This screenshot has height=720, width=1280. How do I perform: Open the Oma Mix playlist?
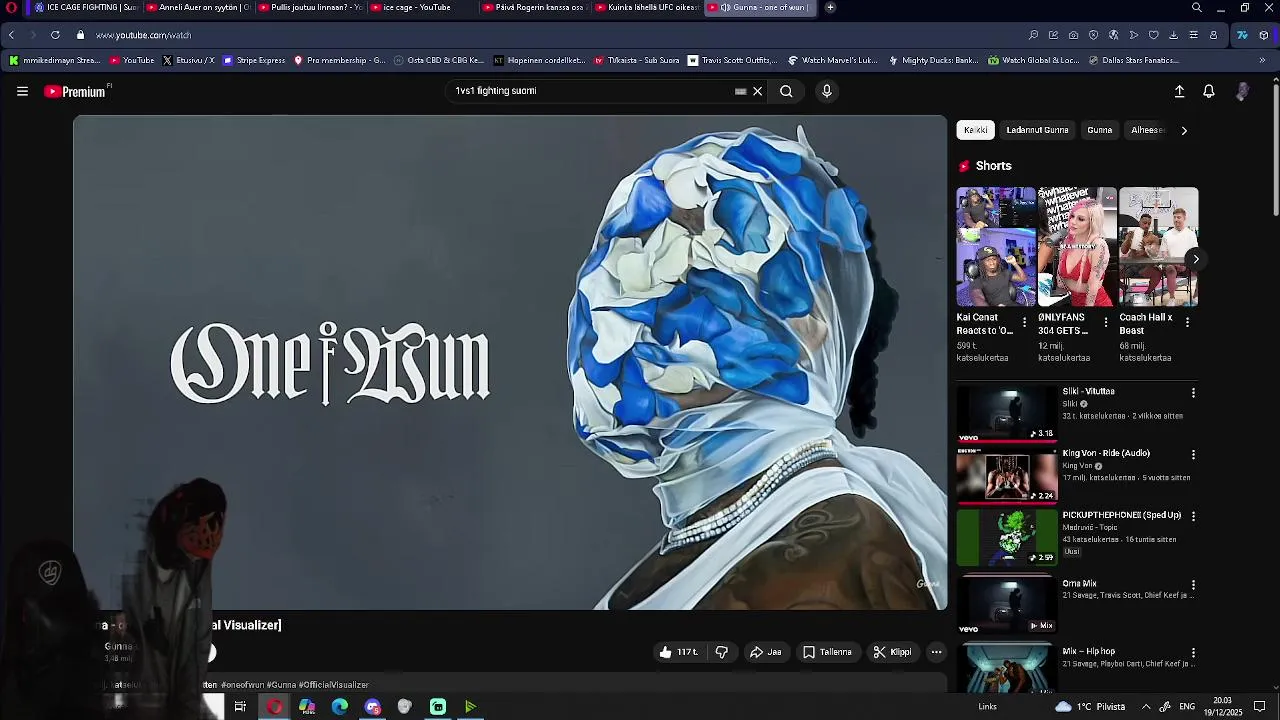click(x=1007, y=605)
